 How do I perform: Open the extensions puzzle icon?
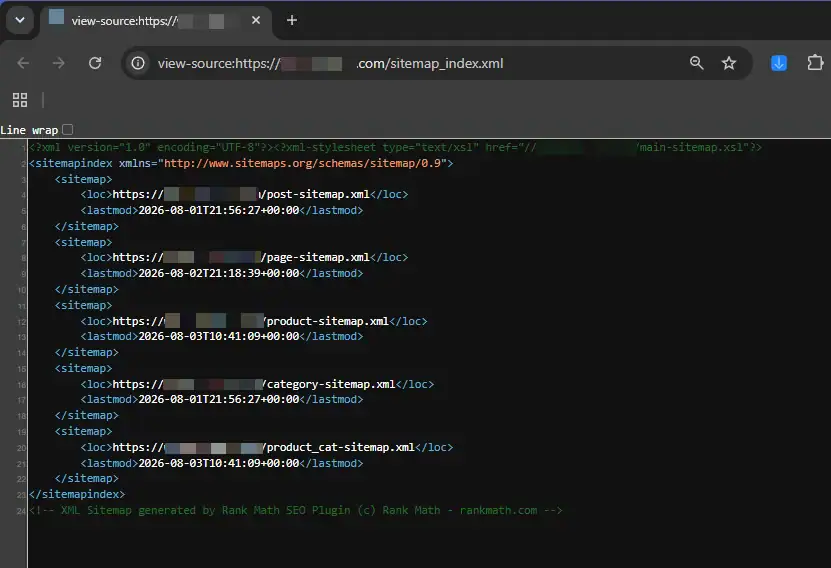pos(815,63)
